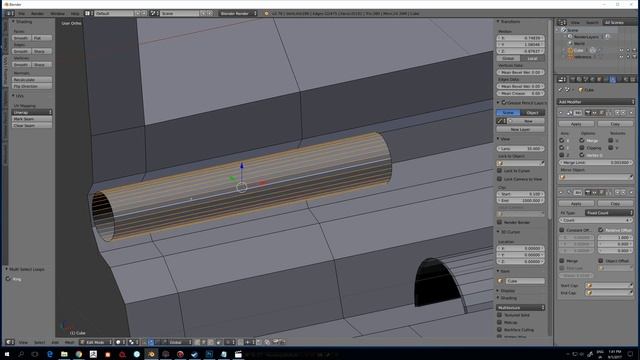Click Recalculate normals button
The width and height of the screenshot is (640, 360).
tap(32, 80)
